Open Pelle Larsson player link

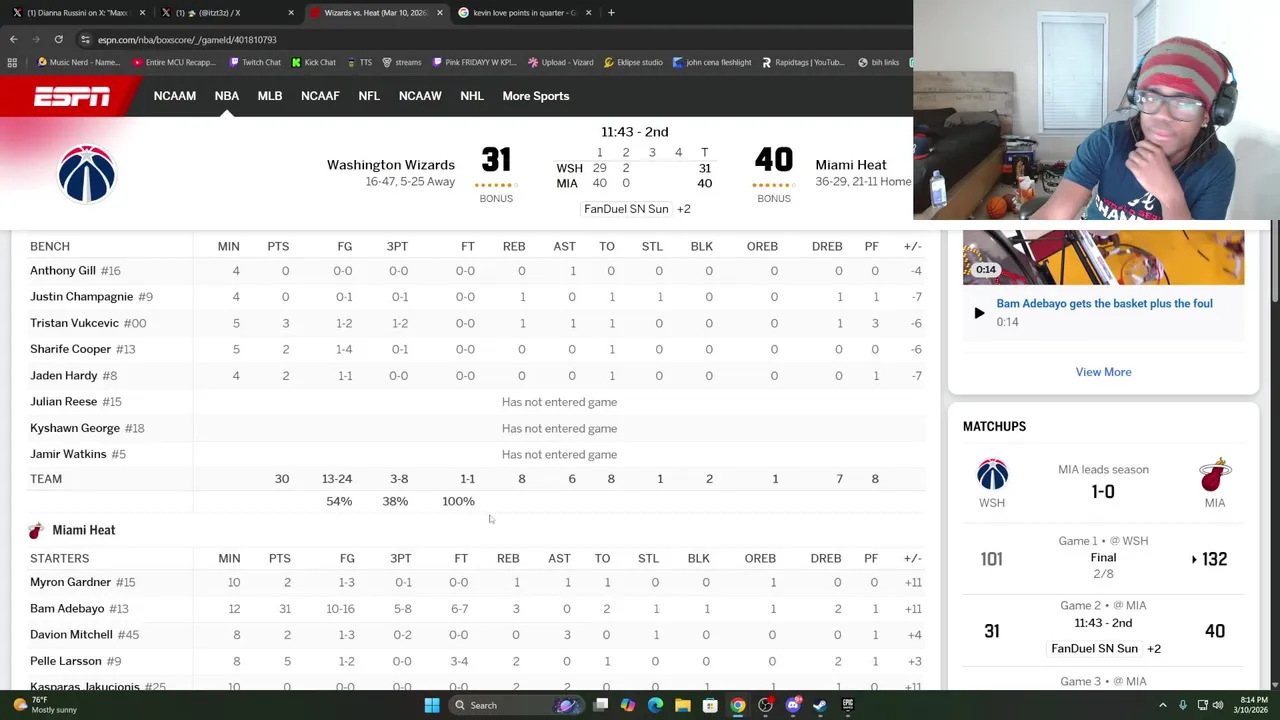(x=66, y=661)
